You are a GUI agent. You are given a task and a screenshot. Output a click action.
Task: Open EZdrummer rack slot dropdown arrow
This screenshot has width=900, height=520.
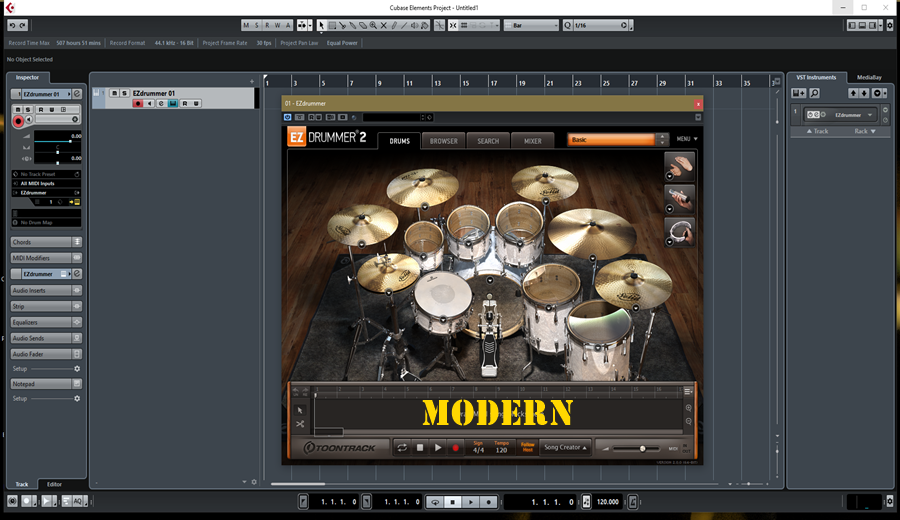point(870,115)
